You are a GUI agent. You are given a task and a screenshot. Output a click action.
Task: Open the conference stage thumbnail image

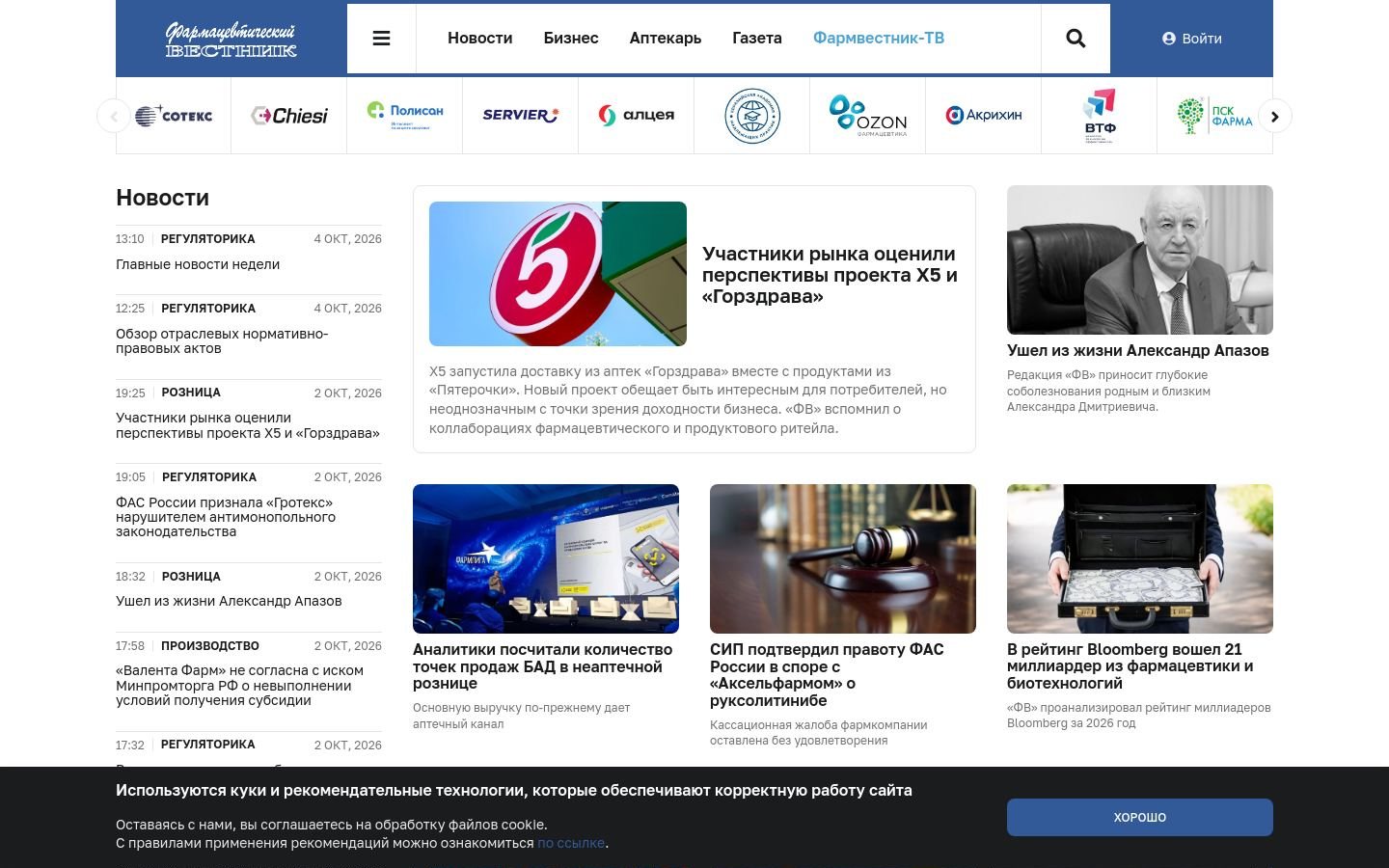(546, 558)
